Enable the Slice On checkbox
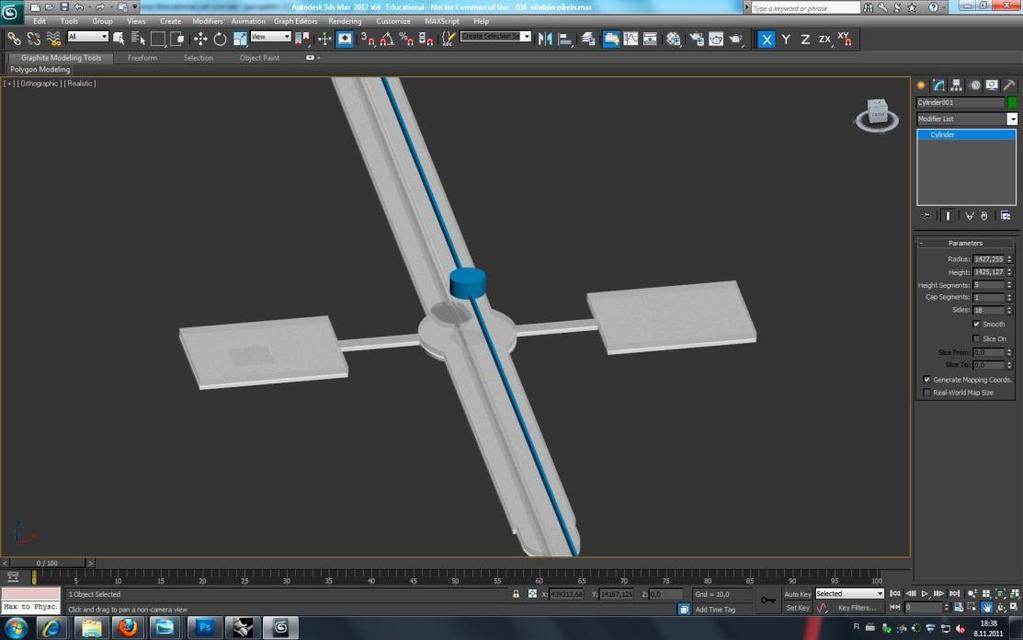 tap(977, 339)
